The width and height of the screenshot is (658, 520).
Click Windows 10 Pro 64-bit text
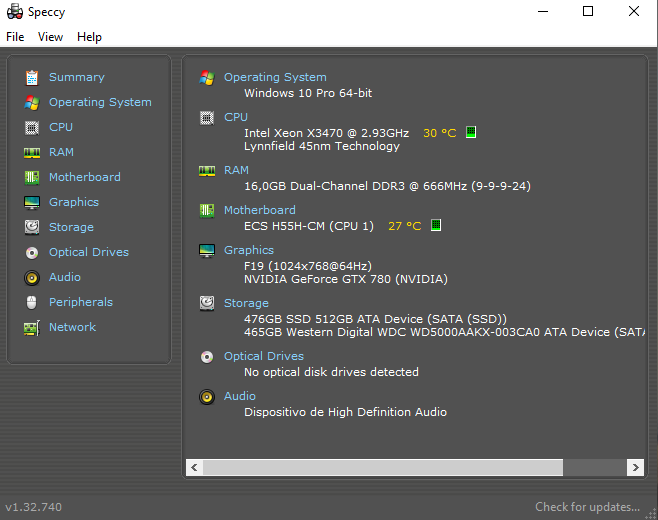[308, 93]
